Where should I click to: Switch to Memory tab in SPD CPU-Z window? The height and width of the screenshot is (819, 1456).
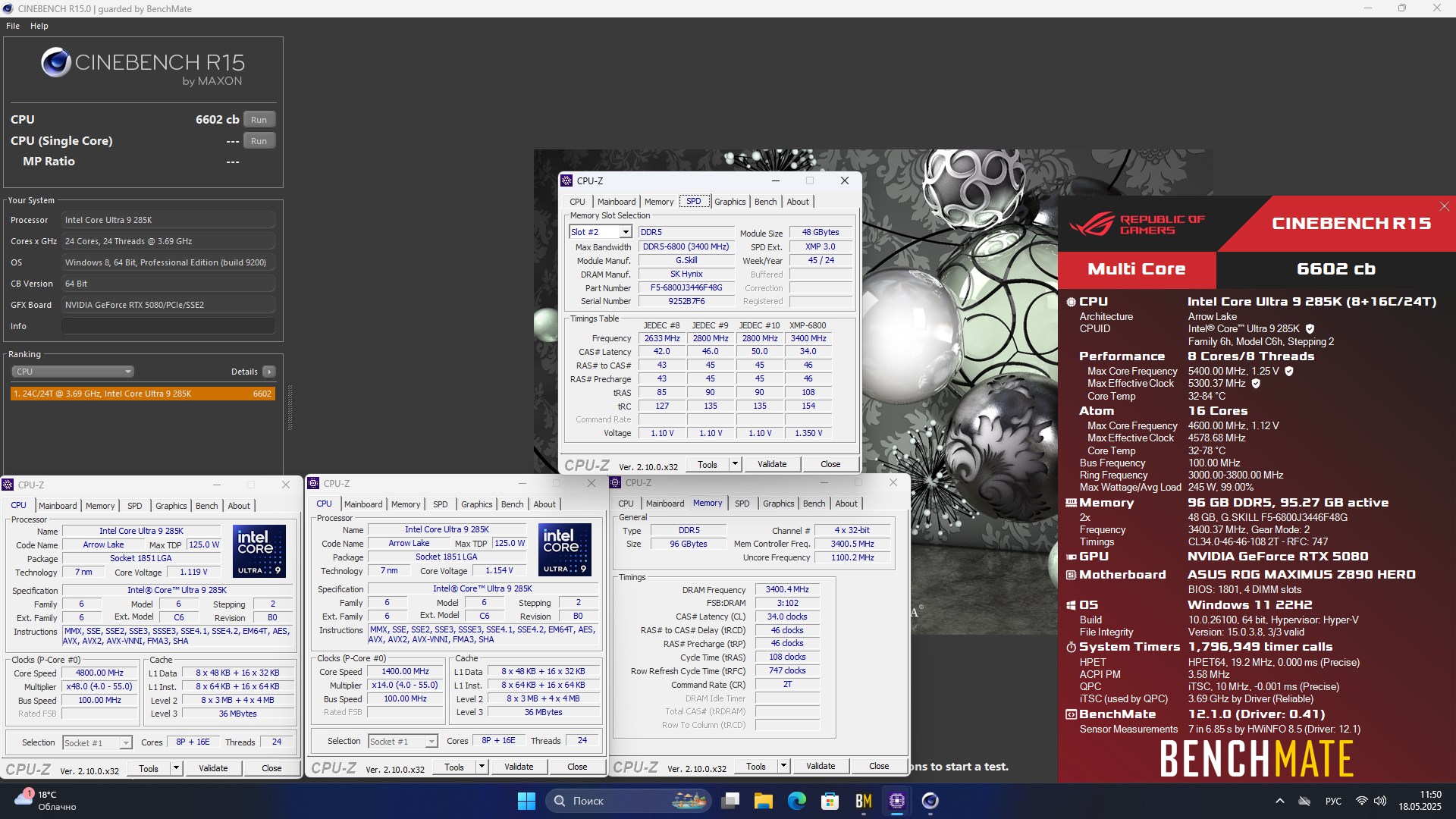click(659, 202)
